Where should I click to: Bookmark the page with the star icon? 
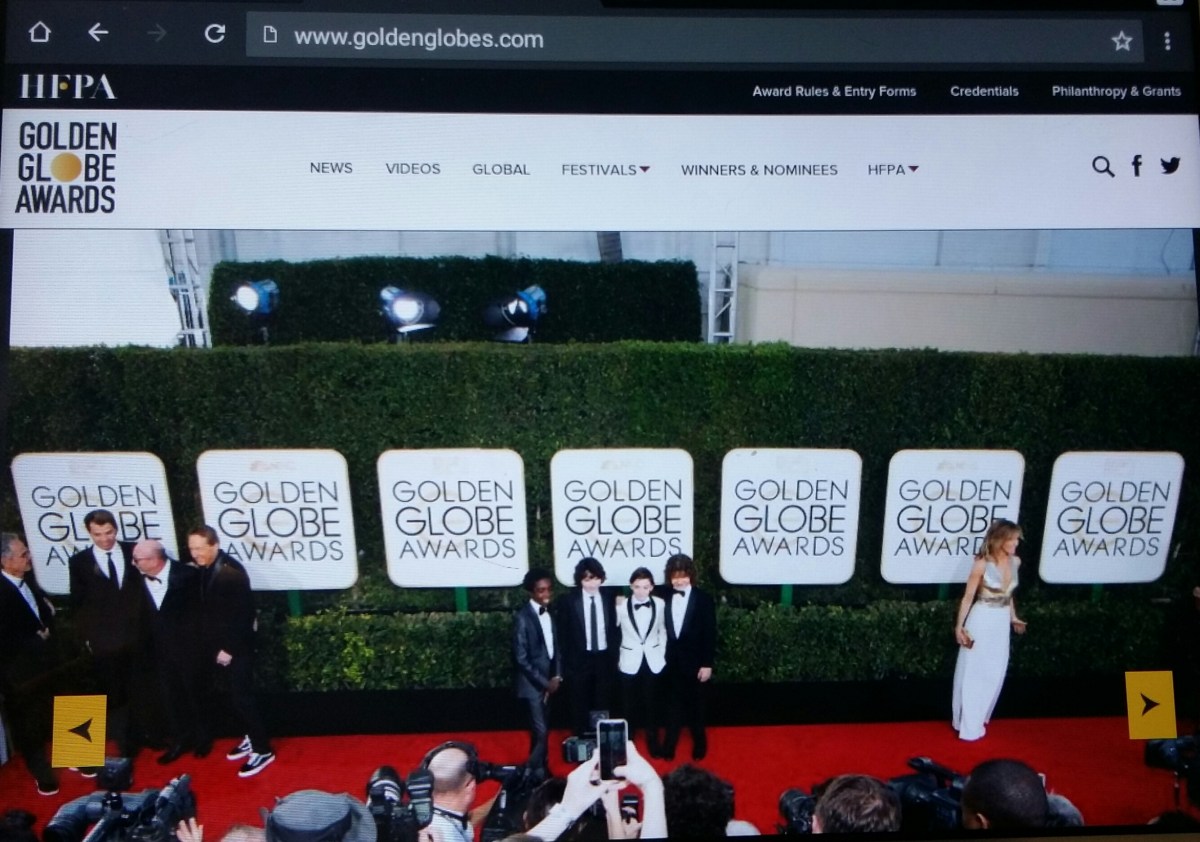pyautogui.click(x=1122, y=40)
